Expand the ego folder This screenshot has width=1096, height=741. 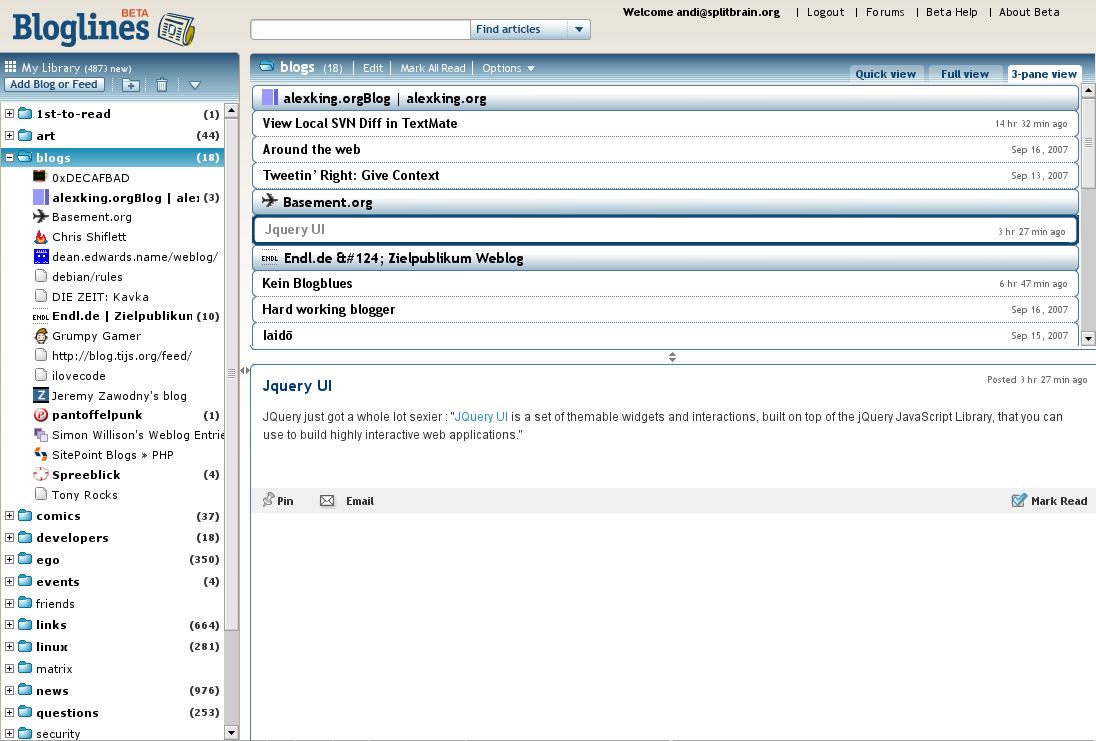coord(9,559)
